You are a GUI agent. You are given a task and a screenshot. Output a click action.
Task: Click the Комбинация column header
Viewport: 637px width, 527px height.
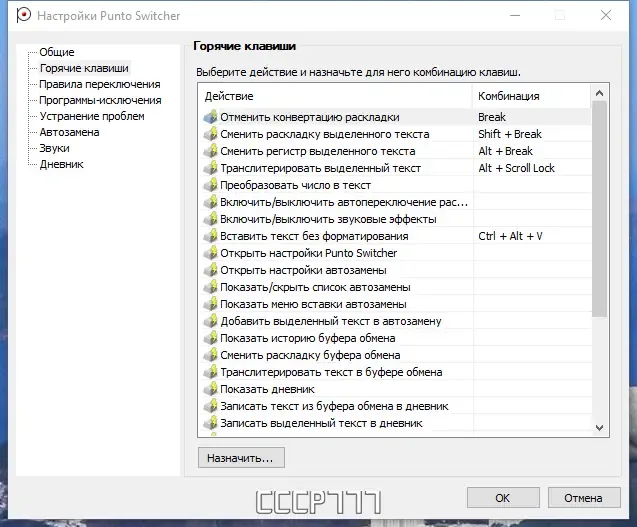click(531, 96)
